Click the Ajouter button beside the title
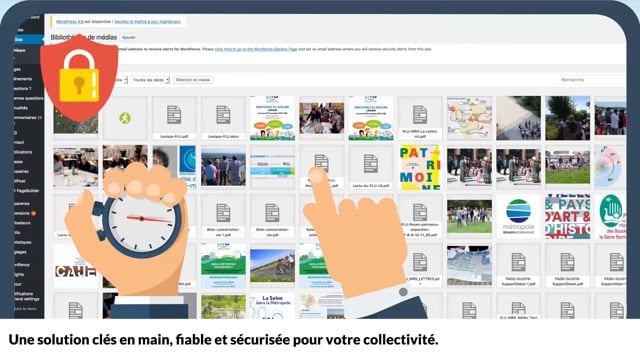 (129, 38)
